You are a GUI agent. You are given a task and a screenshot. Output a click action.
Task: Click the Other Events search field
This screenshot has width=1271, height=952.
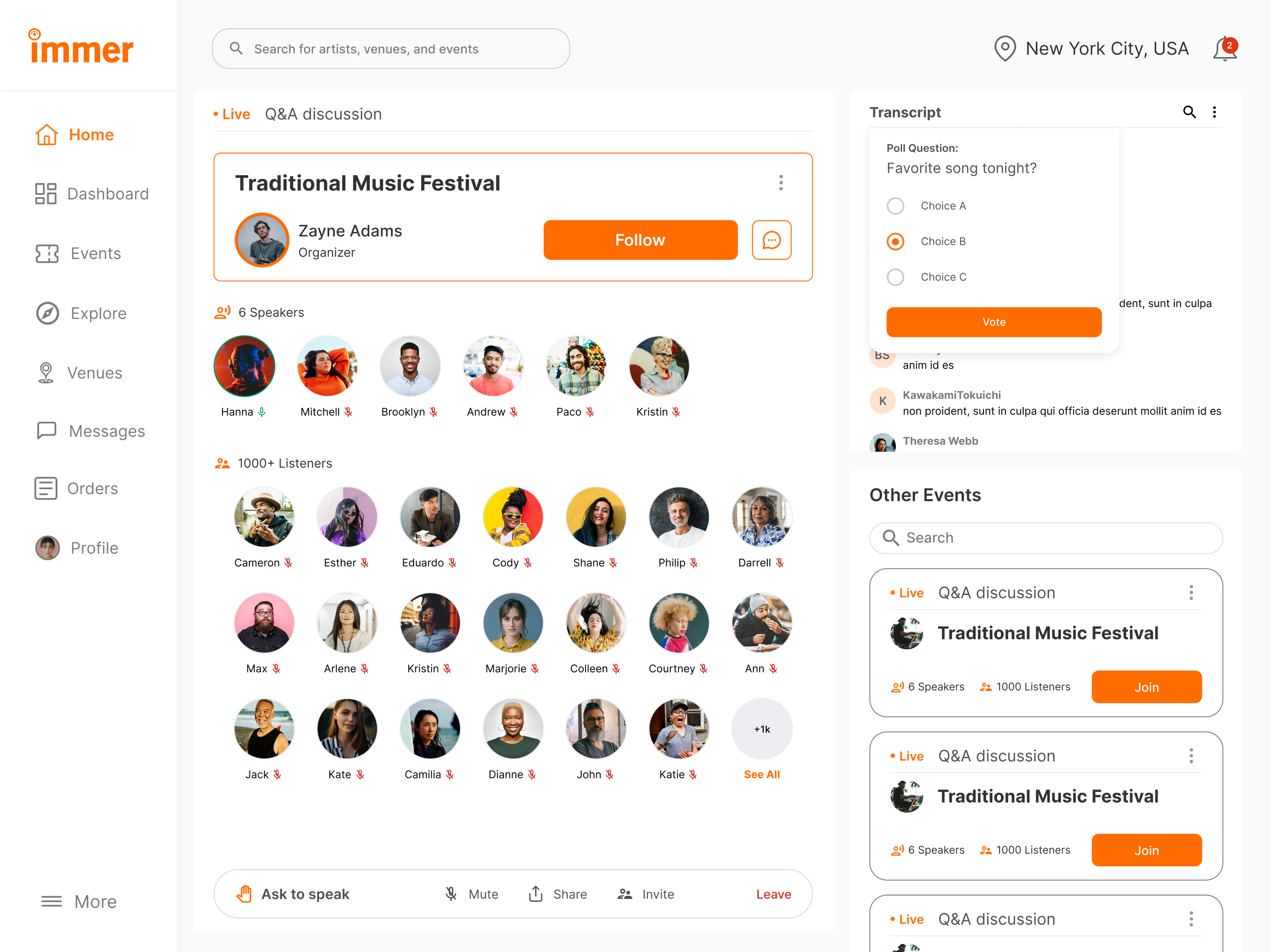point(1046,538)
